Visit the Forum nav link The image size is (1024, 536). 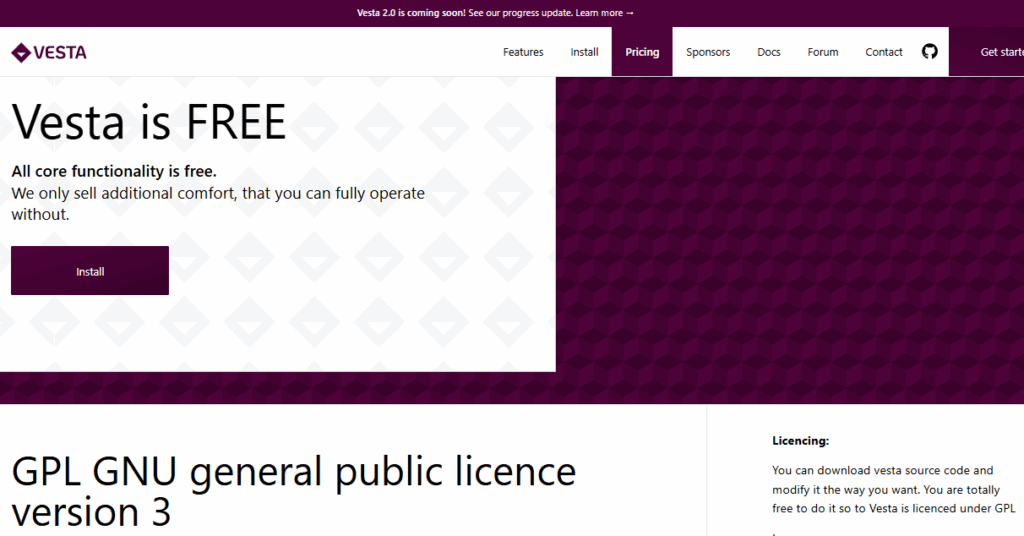823,52
